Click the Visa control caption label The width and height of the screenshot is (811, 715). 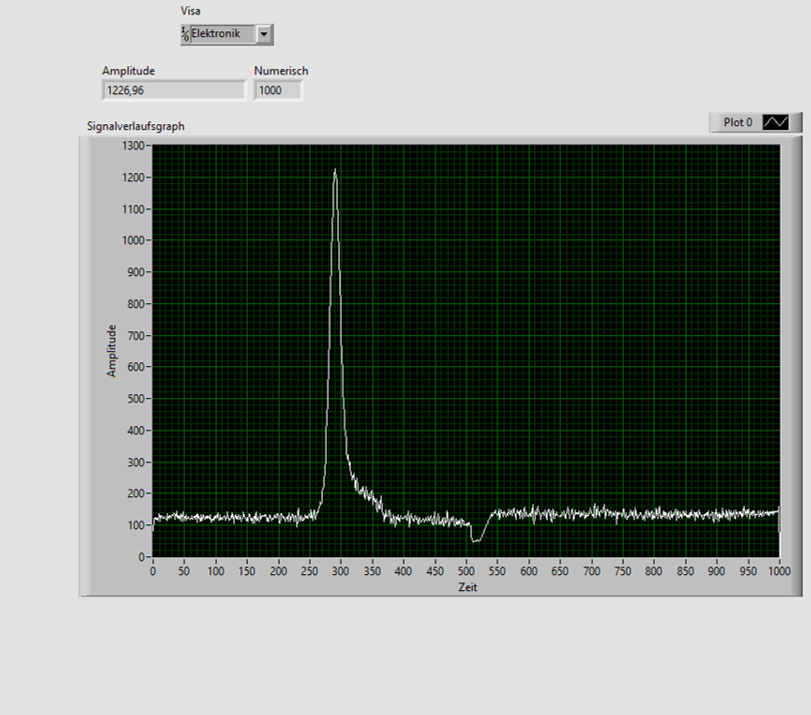190,11
